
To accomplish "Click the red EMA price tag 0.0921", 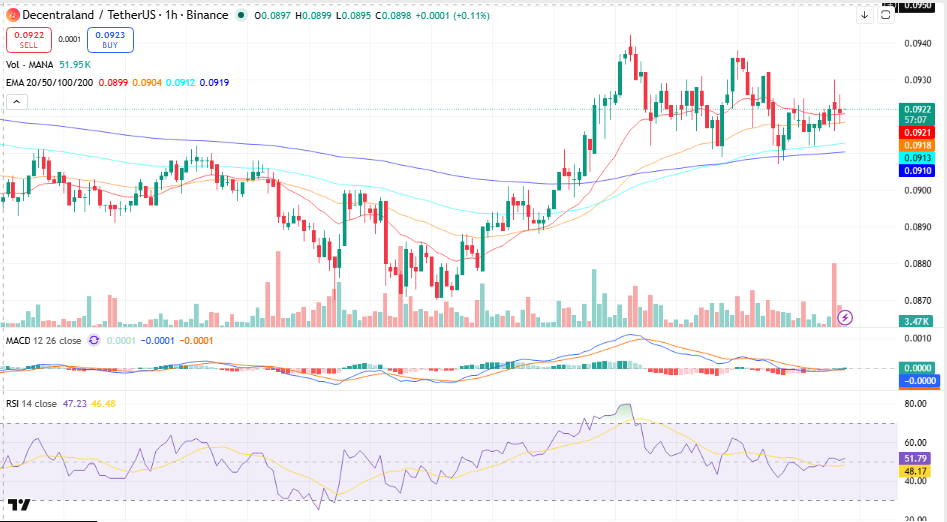I will pyautogui.click(x=917, y=133).
